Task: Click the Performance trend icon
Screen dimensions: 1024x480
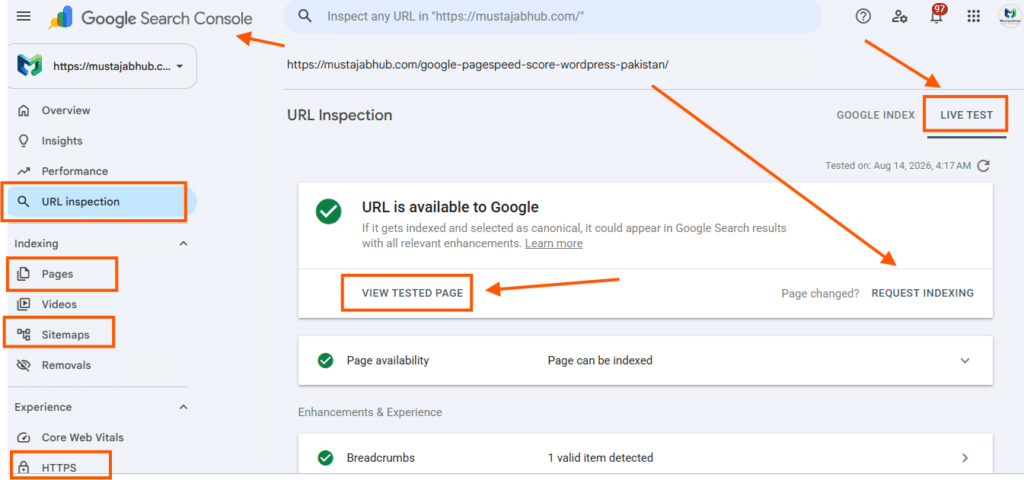Action: click(x=24, y=171)
